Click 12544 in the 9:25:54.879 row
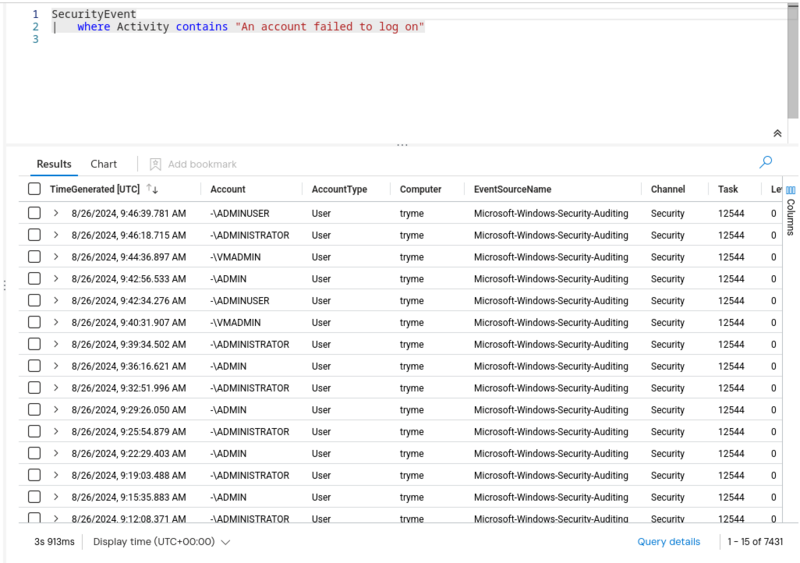800x563 pixels. (731, 432)
